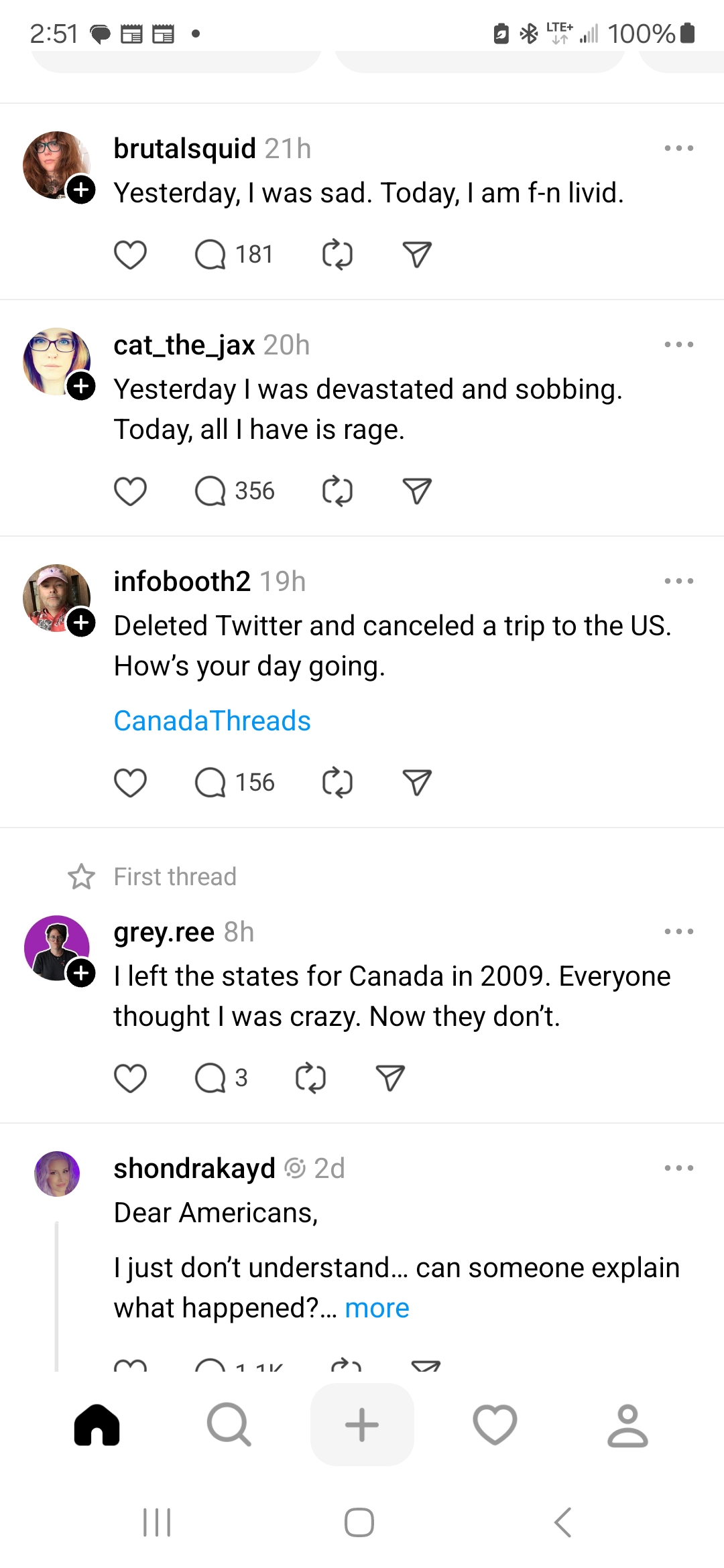Share grey.ree's post via paper plane icon
Screen dimensions: 724x1568
point(391,1078)
